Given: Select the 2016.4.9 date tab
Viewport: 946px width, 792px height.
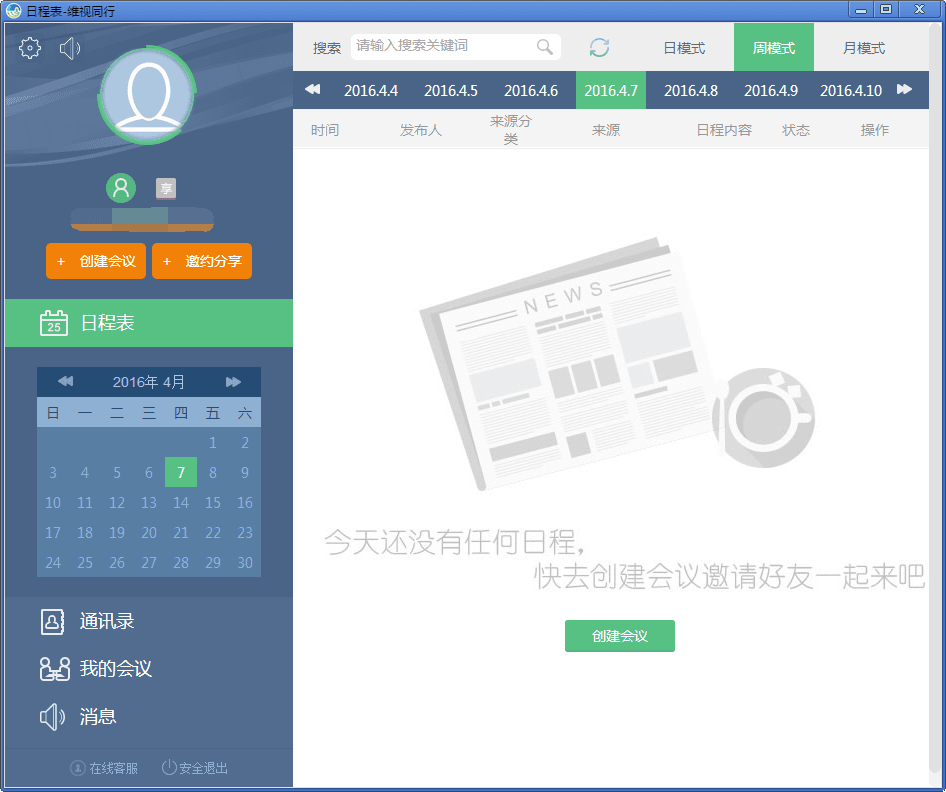Looking at the screenshot, I should [771, 89].
